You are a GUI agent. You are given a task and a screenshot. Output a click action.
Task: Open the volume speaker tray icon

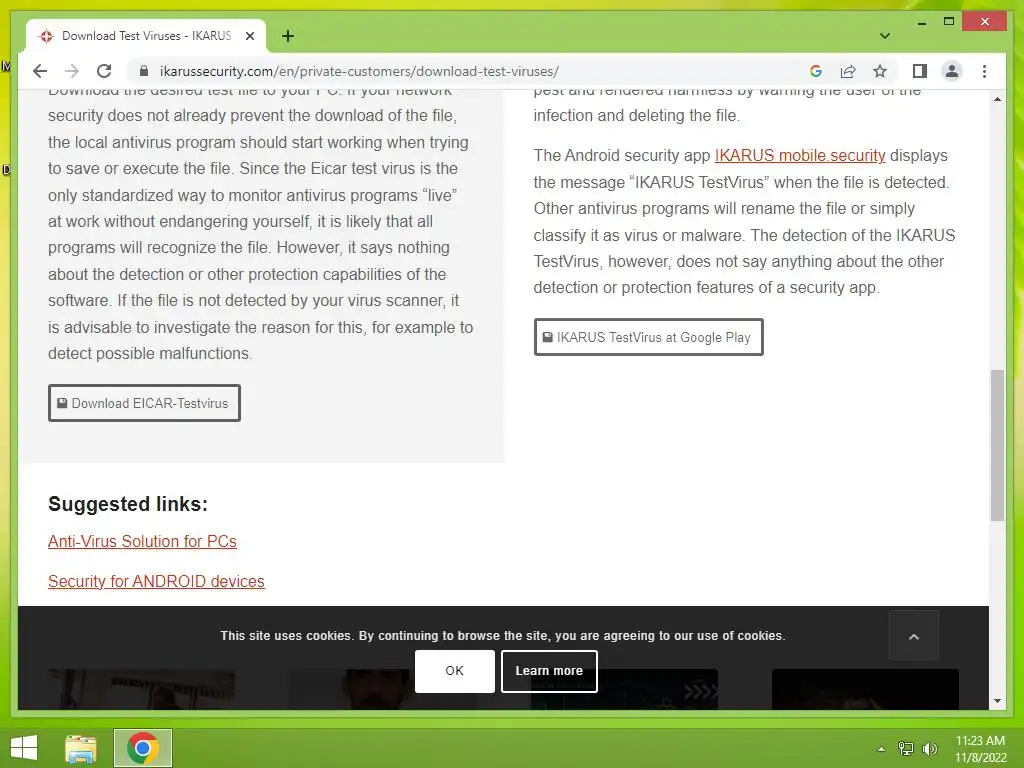[x=930, y=749]
